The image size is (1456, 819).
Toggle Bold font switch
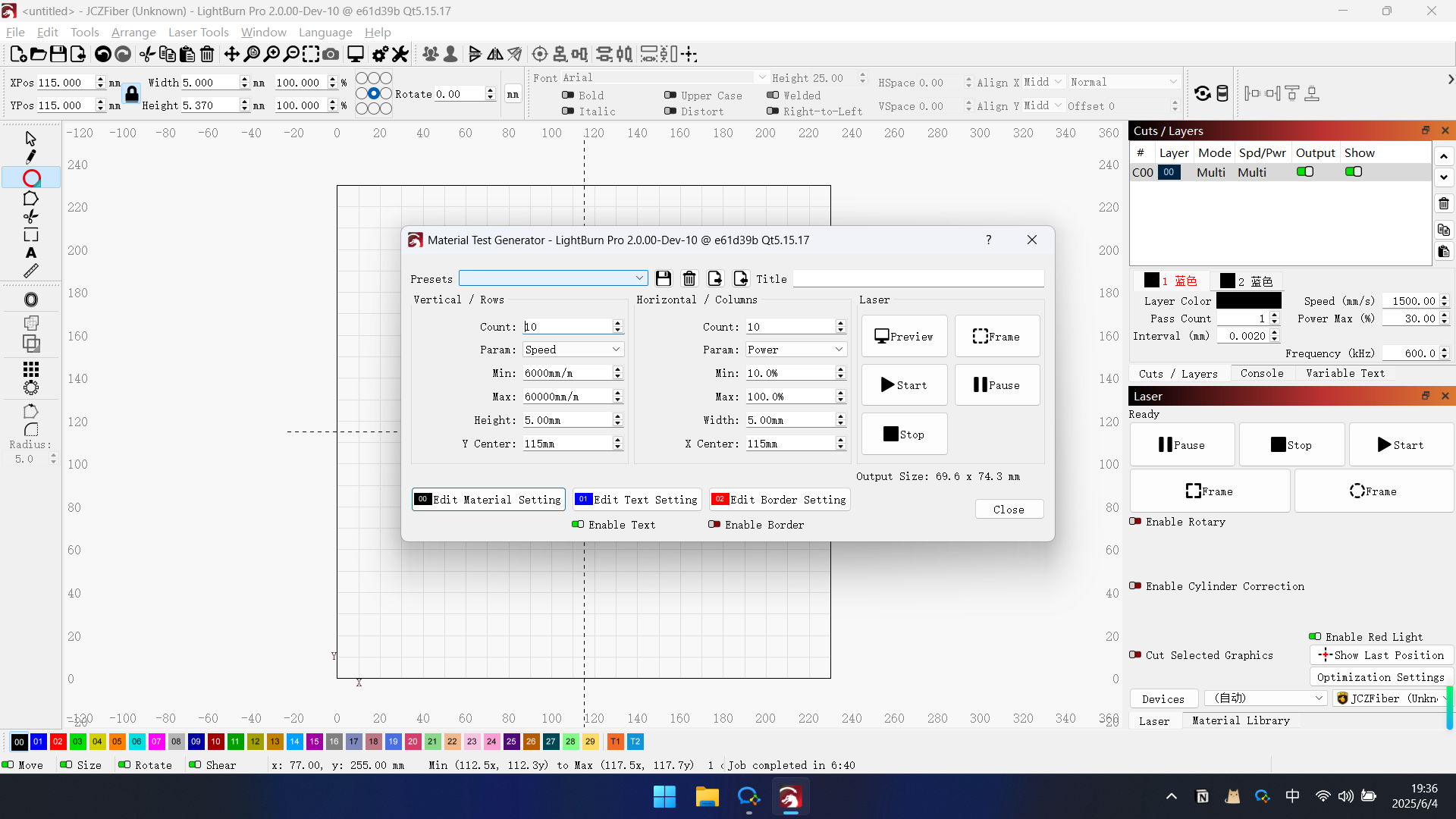(568, 96)
